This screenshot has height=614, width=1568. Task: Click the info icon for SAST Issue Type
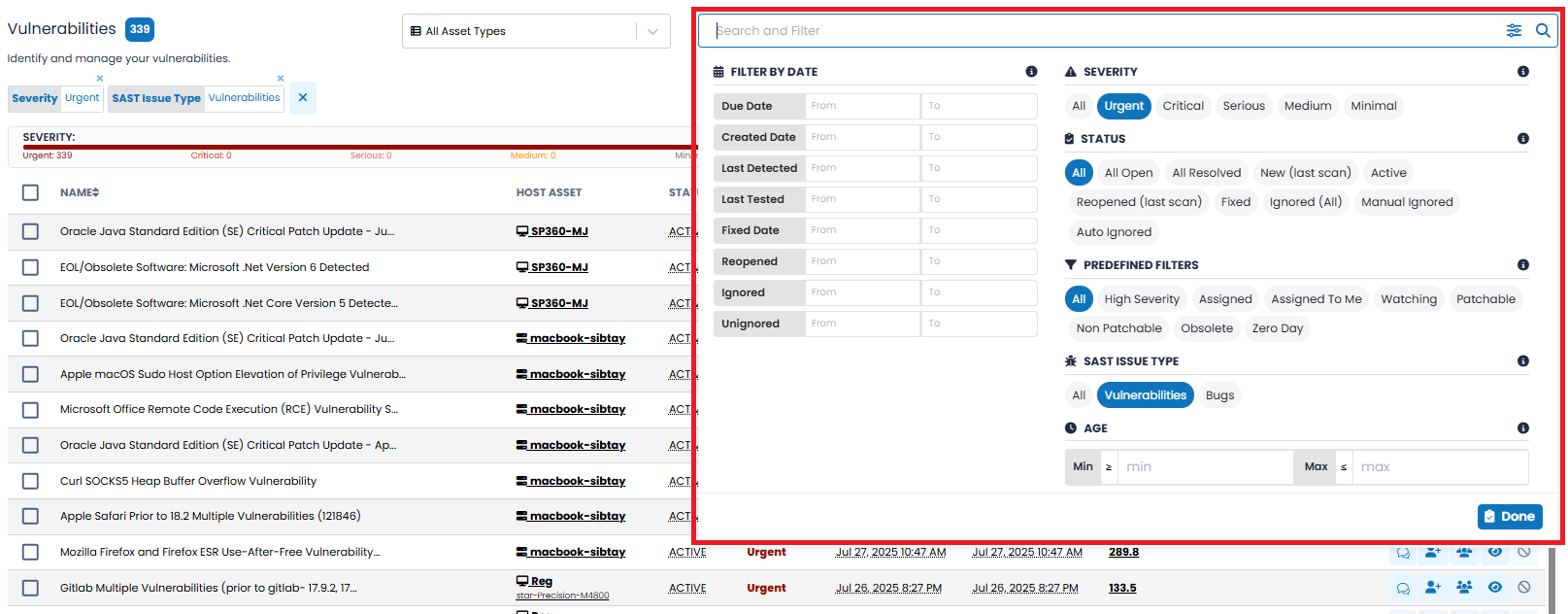coord(1523,361)
